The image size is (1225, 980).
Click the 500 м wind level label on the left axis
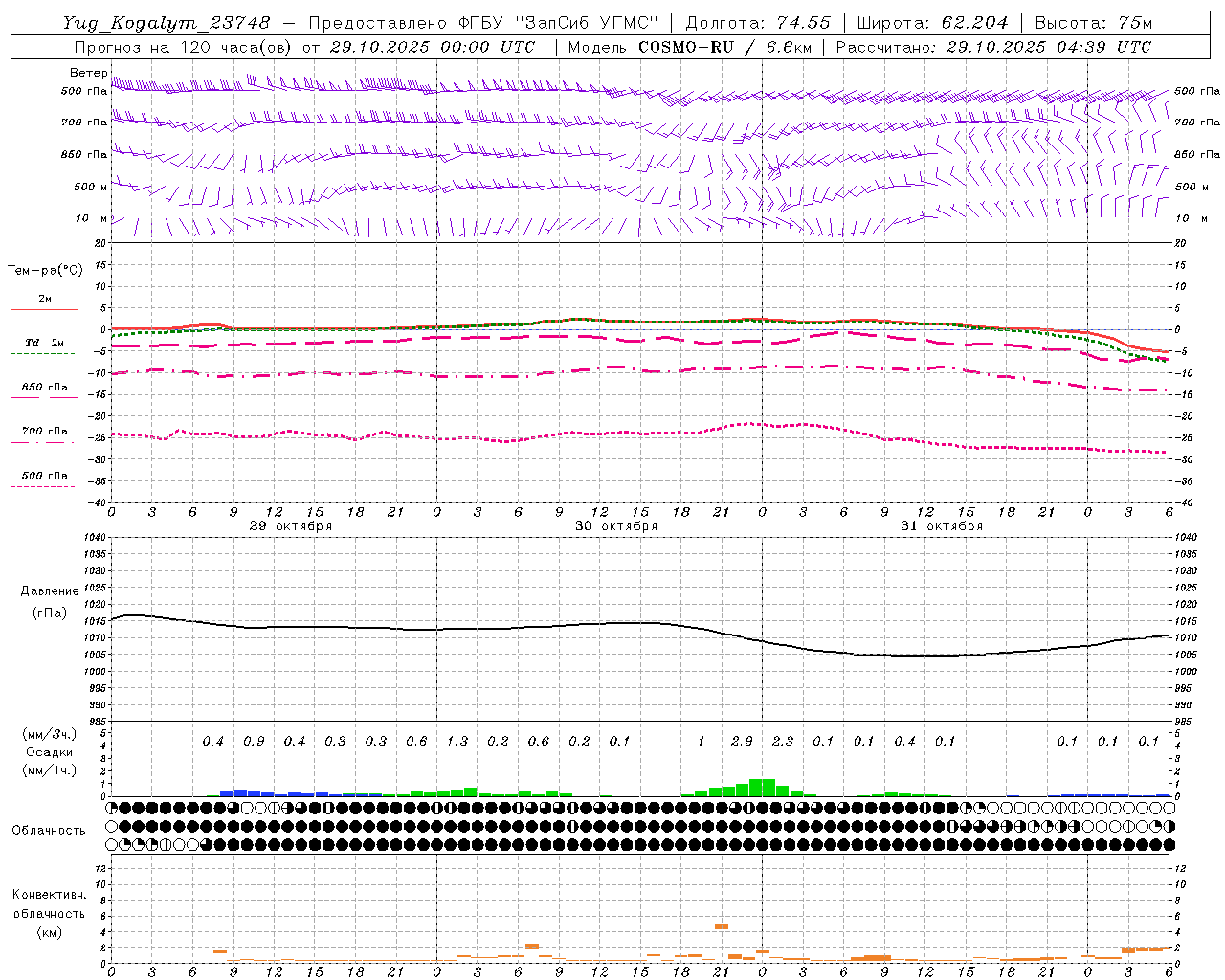pos(90,187)
